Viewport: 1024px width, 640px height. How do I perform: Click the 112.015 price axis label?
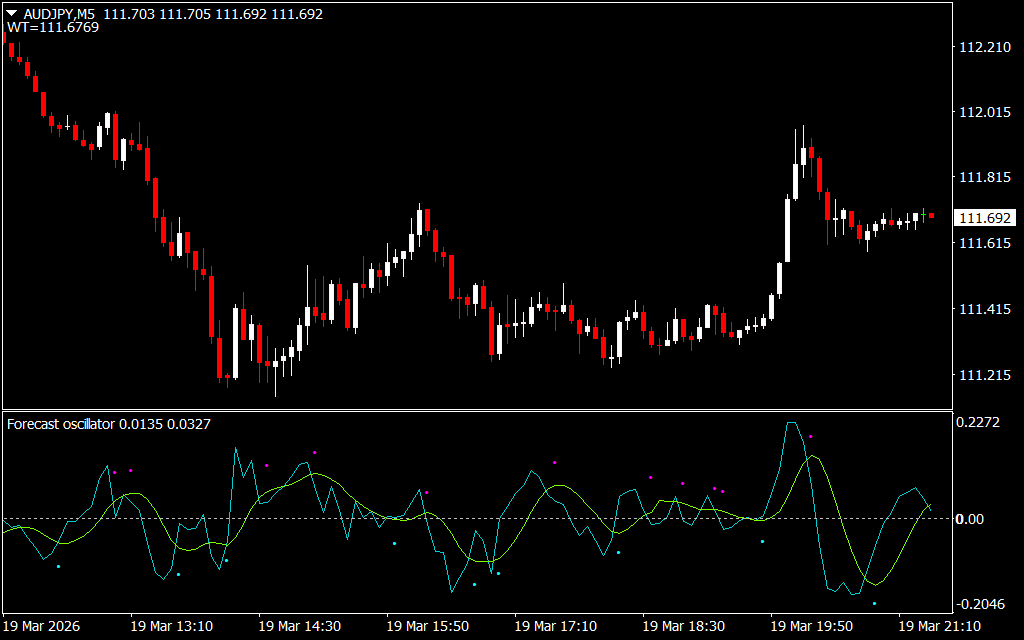pos(984,113)
